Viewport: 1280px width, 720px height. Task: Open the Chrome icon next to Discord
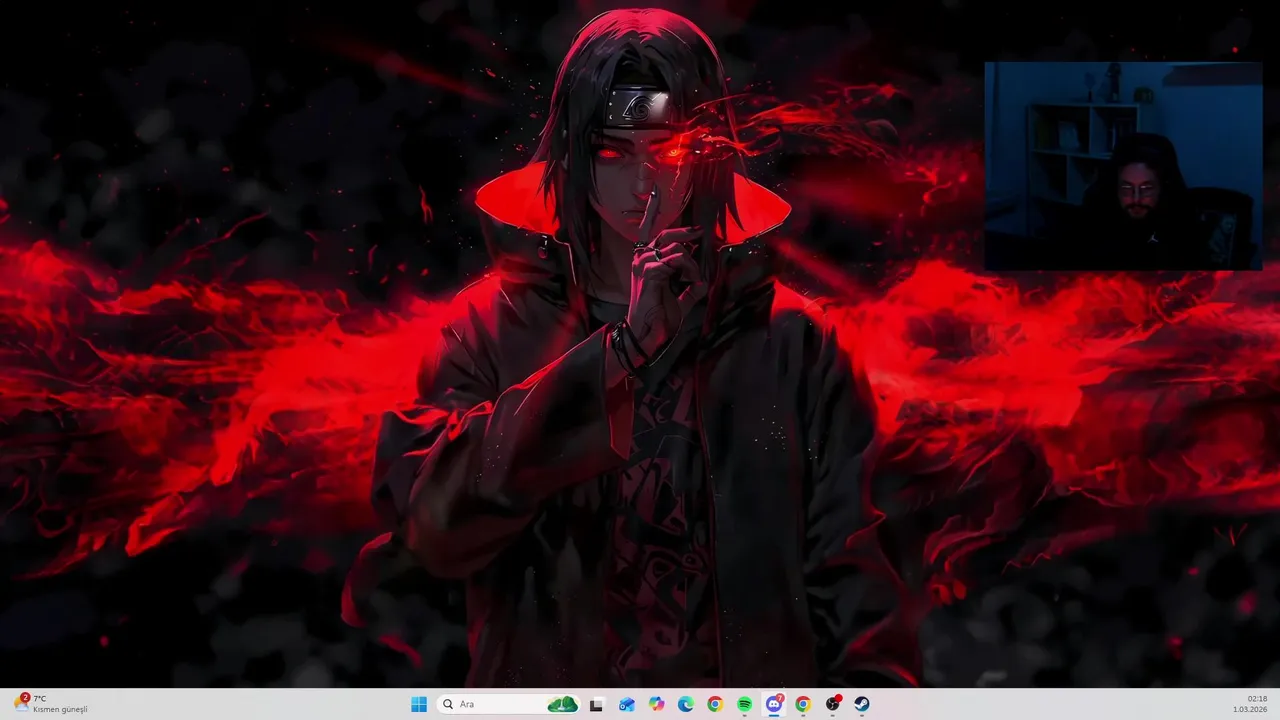[803, 704]
